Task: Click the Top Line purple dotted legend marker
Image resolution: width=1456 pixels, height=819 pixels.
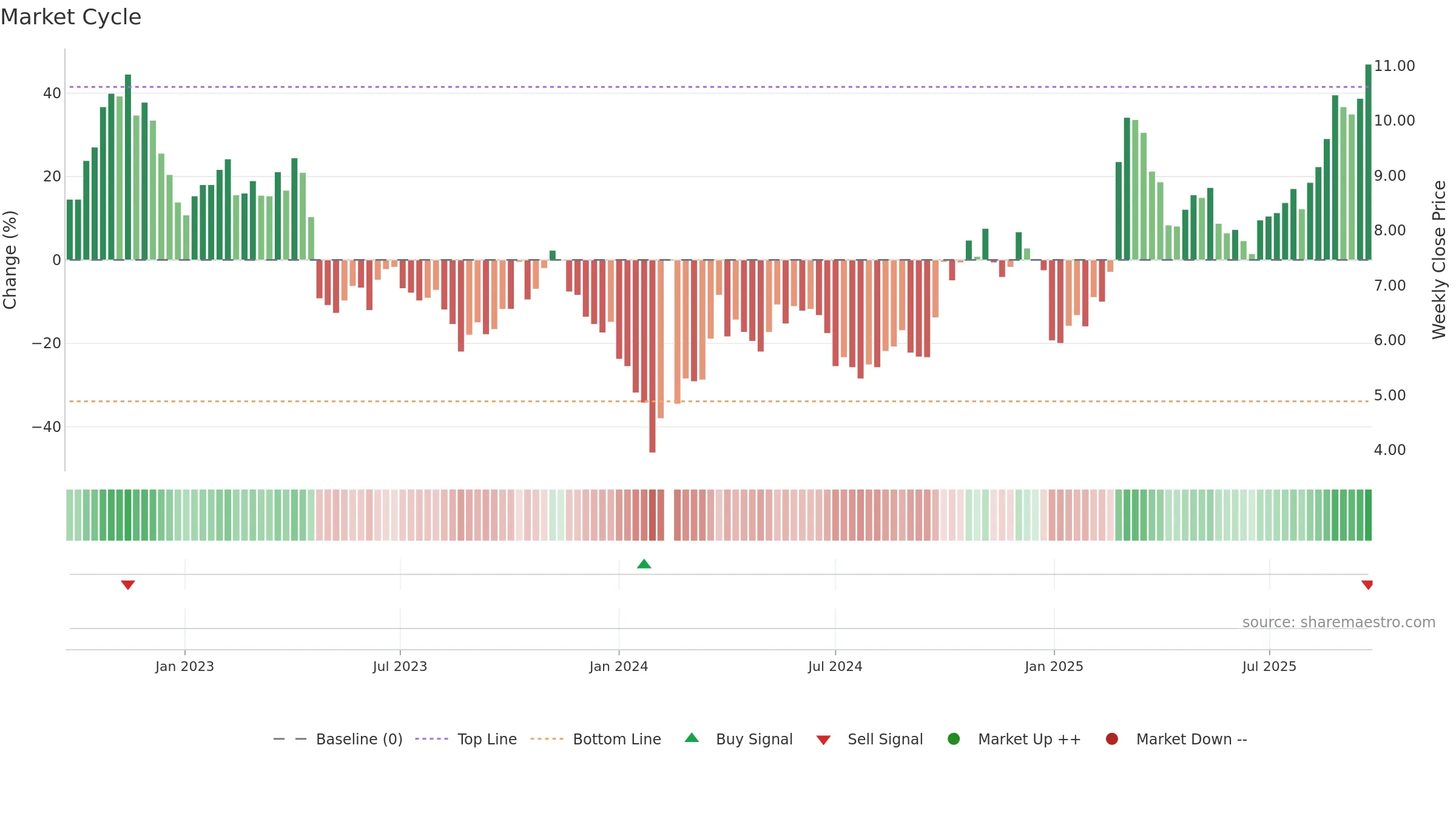Action: [431, 739]
